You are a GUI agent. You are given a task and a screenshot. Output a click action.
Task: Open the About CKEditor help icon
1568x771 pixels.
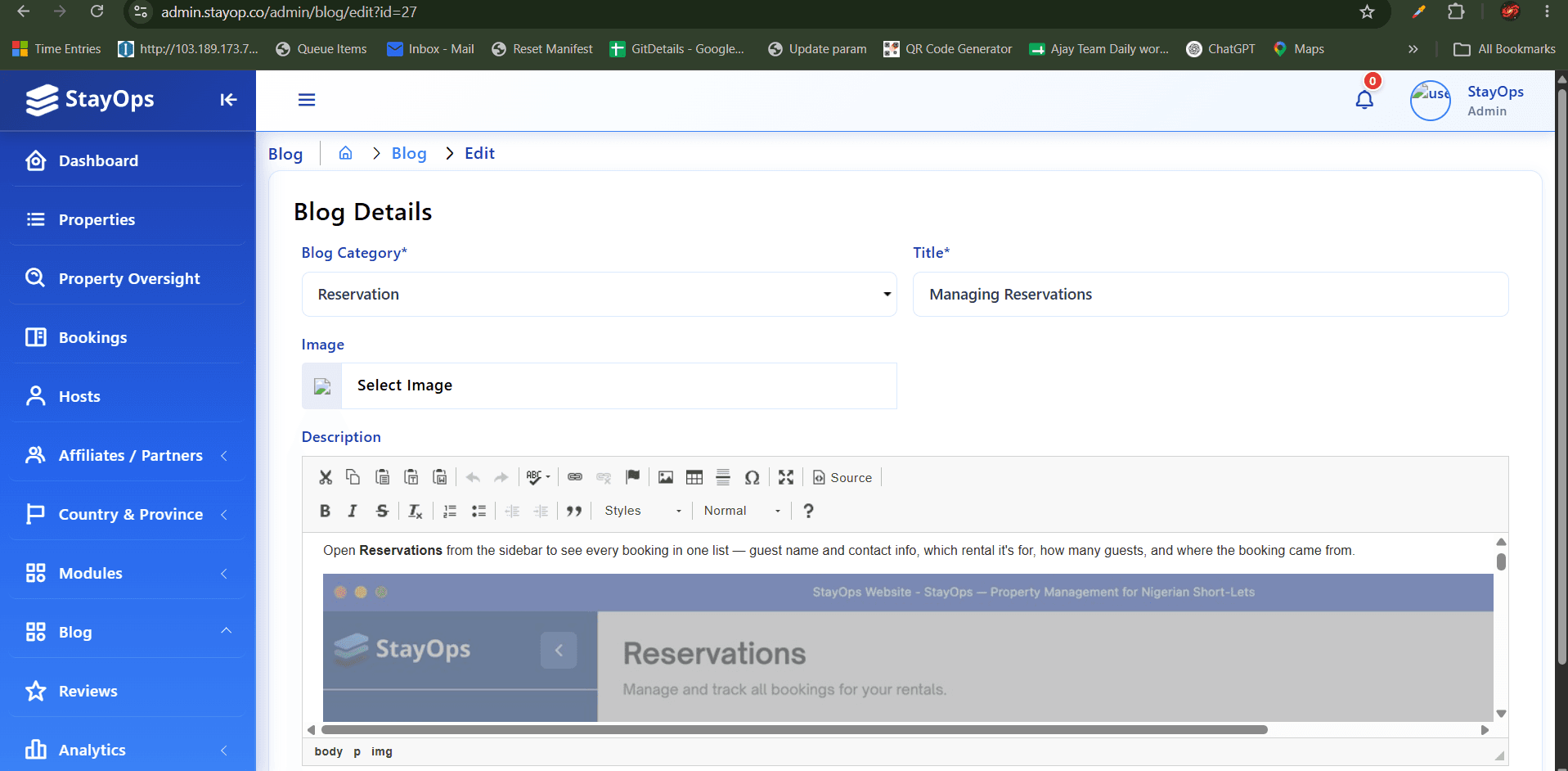tap(808, 511)
